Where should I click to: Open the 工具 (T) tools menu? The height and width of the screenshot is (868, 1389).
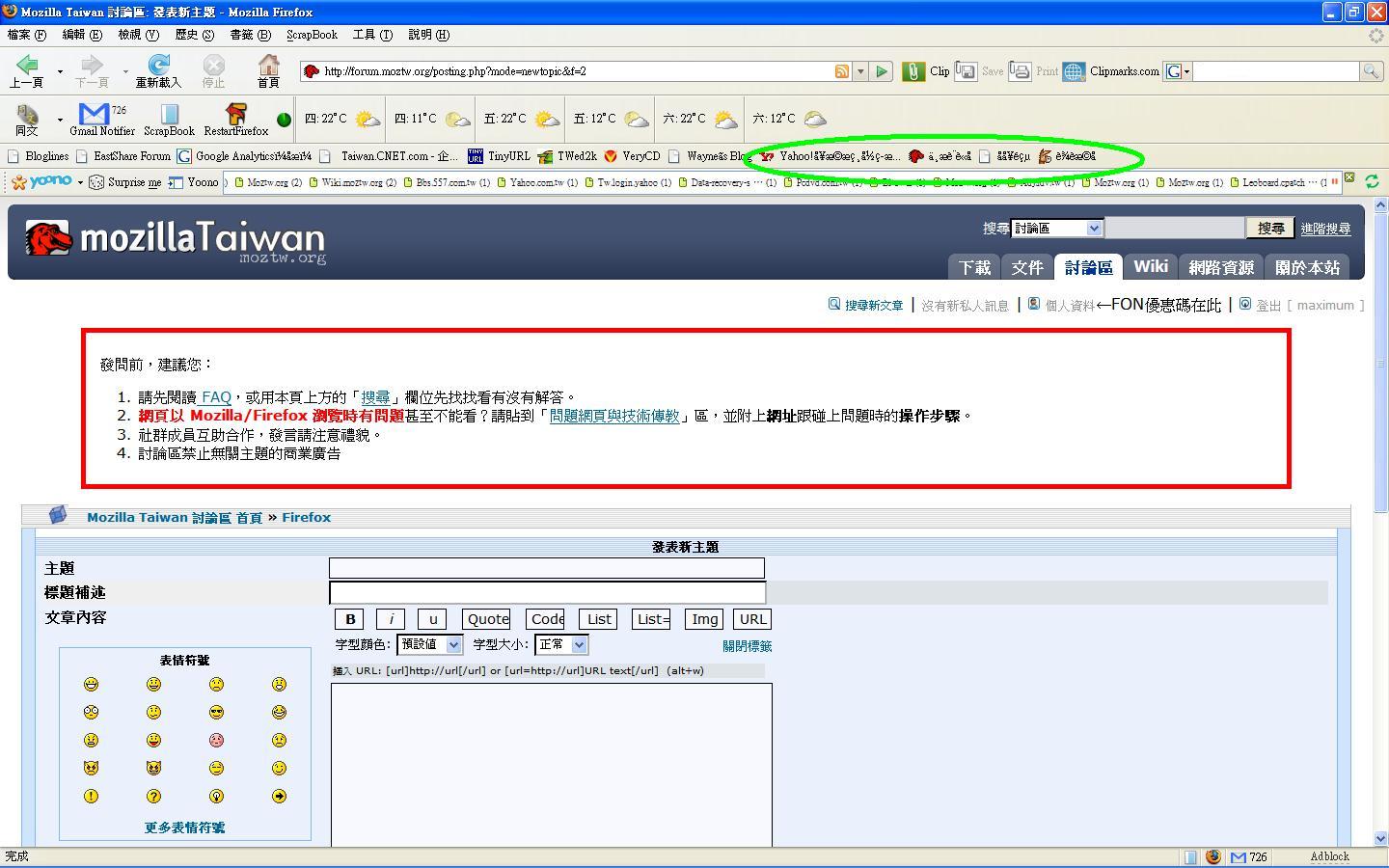[x=372, y=35]
